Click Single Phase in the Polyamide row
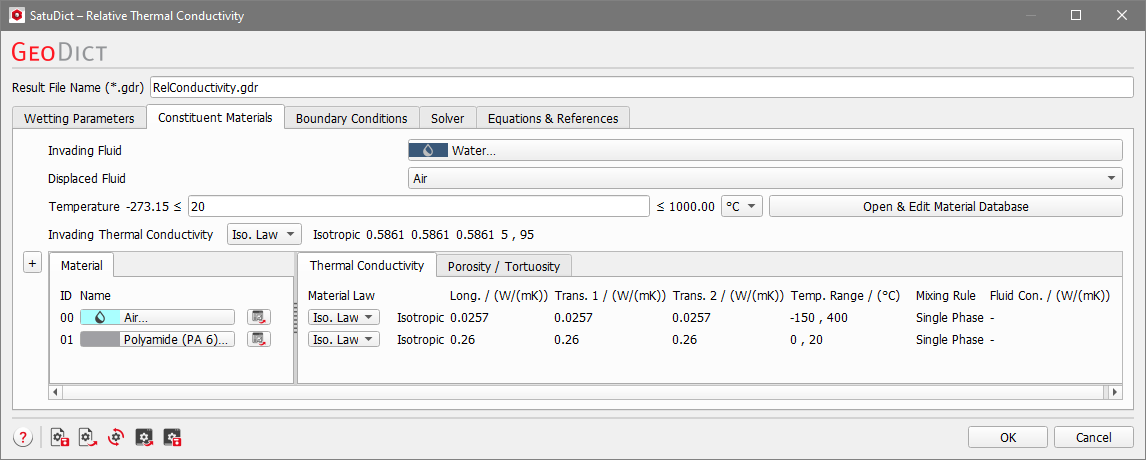Image resolution: width=1146 pixels, height=460 pixels. pos(949,340)
